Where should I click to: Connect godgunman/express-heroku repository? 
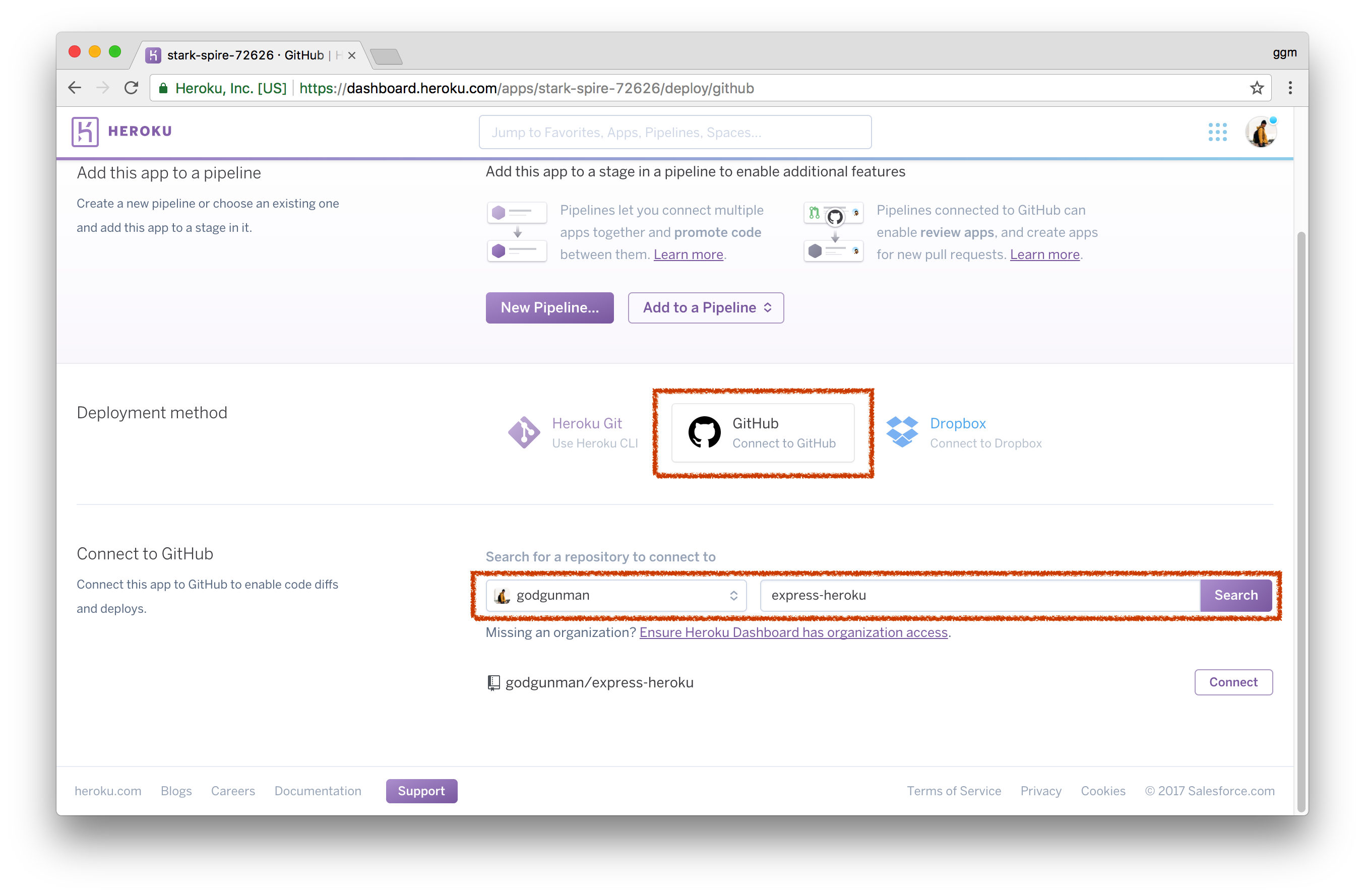click(x=1233, y=682)
